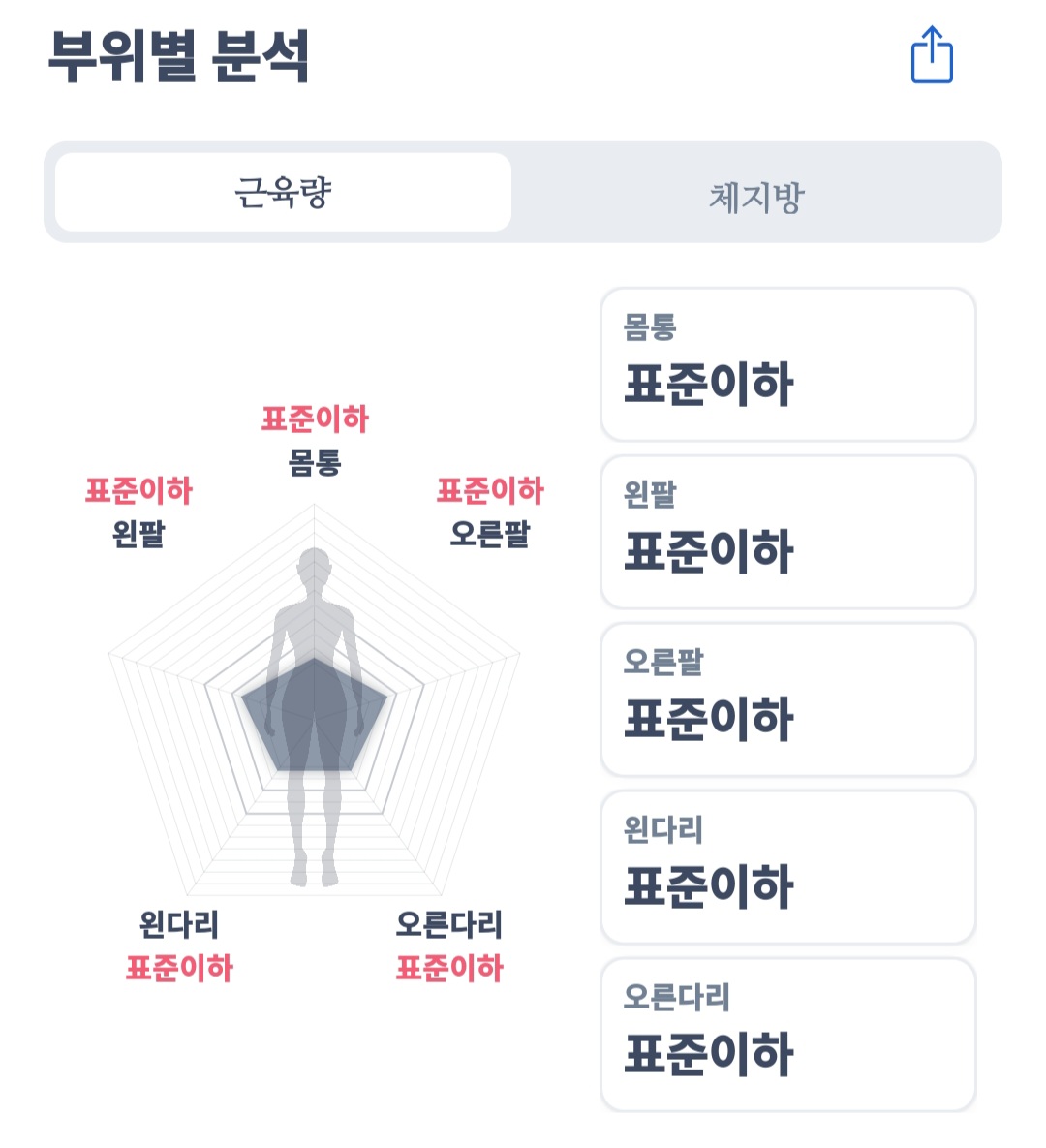This screenshot has height=1148, width=1046.
Task: Click 몸통 label above the radar chart
Action: [315, 463]
